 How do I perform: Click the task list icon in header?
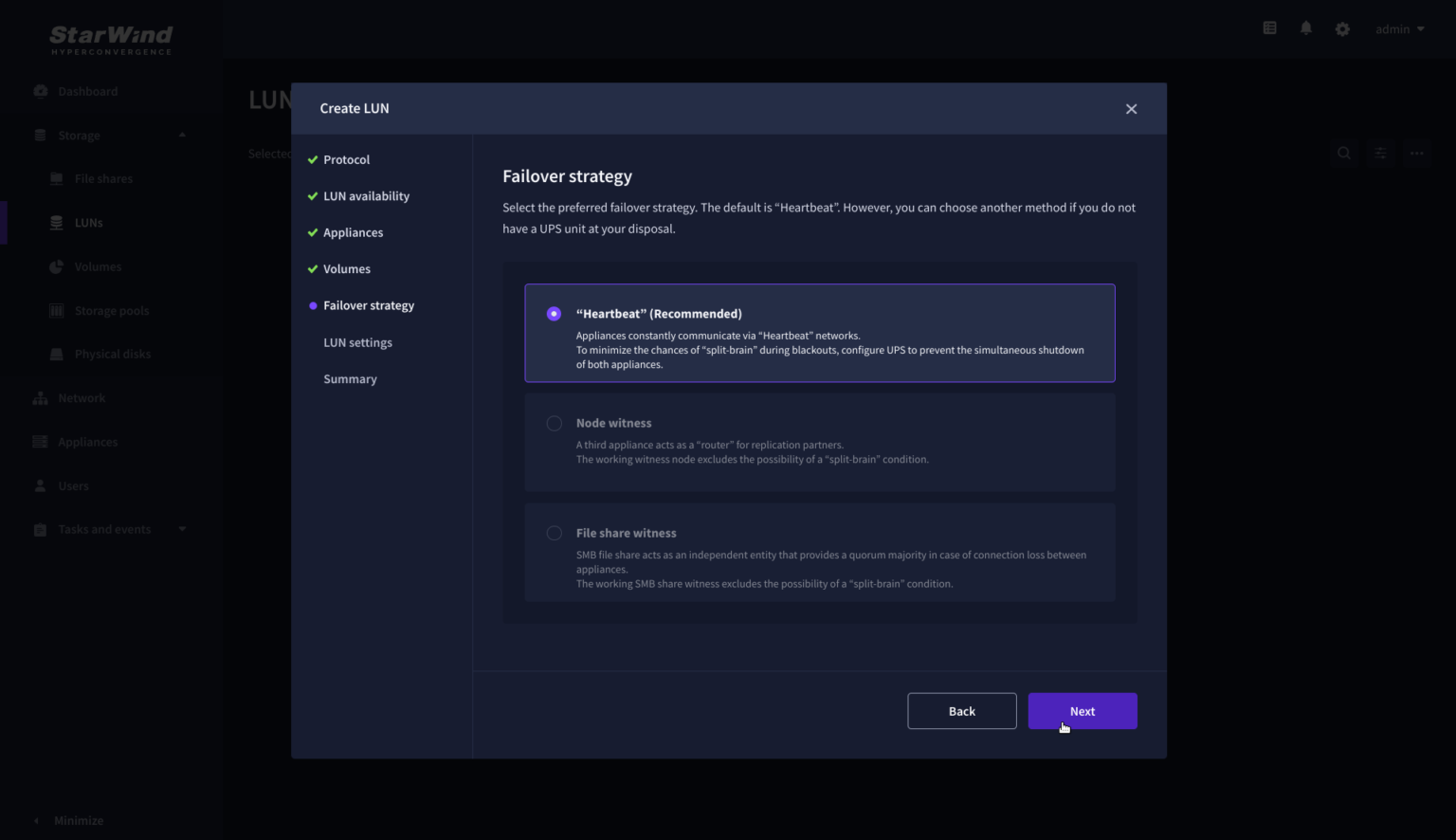pos(1269,28)
